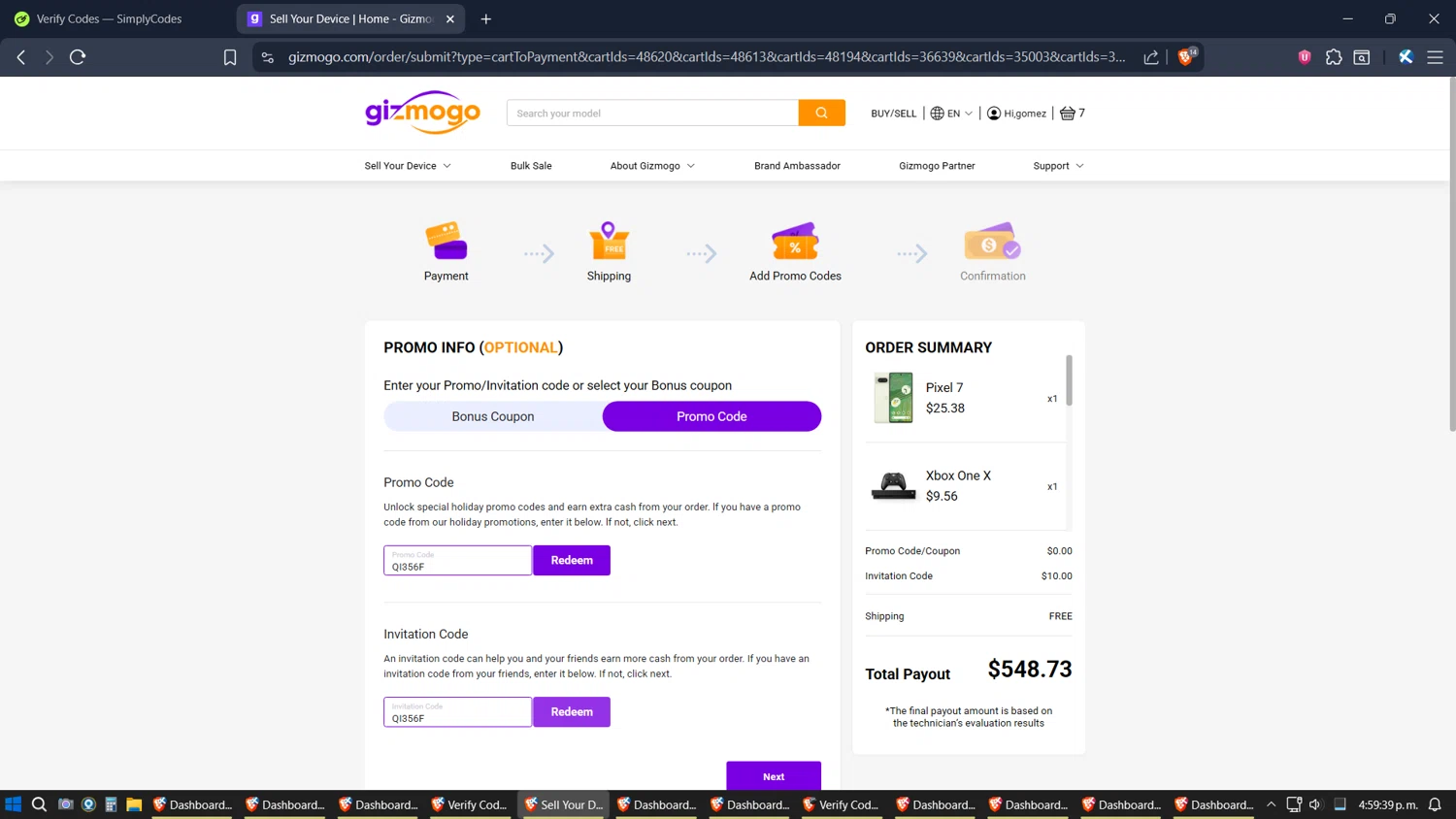
Task: Expand the About Gizmogo menu
Action: pyautogui.click(x=652, y=166)
